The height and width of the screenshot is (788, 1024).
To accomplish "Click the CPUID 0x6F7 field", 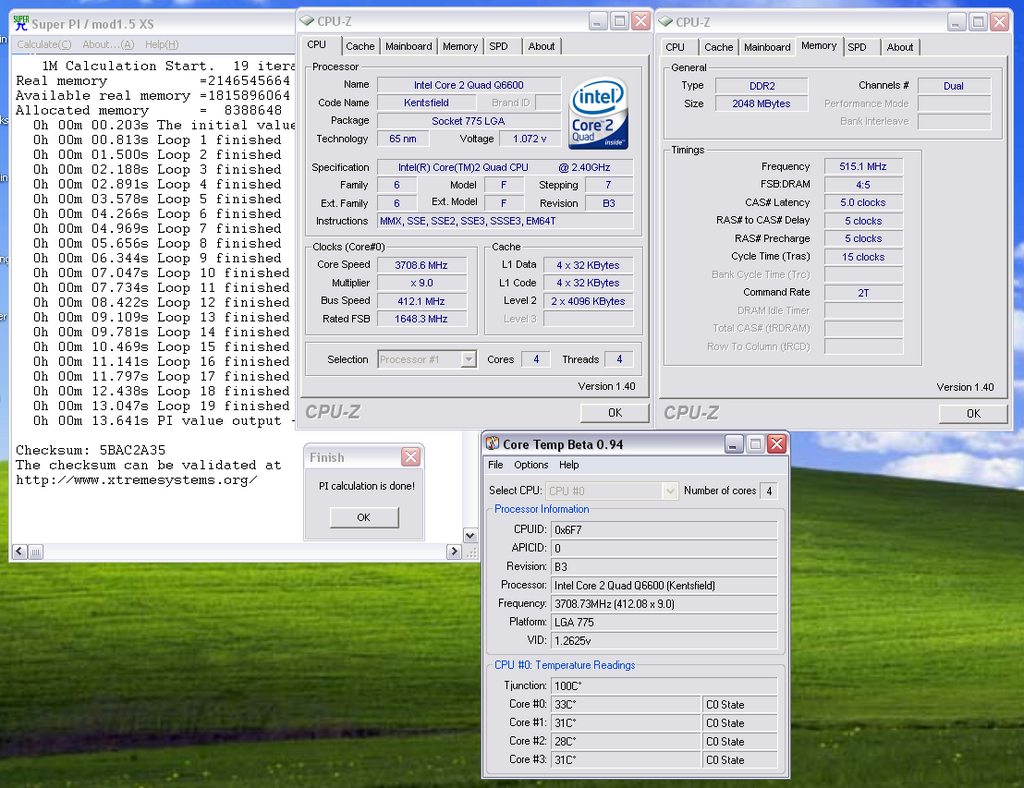I will click(664, 529).
